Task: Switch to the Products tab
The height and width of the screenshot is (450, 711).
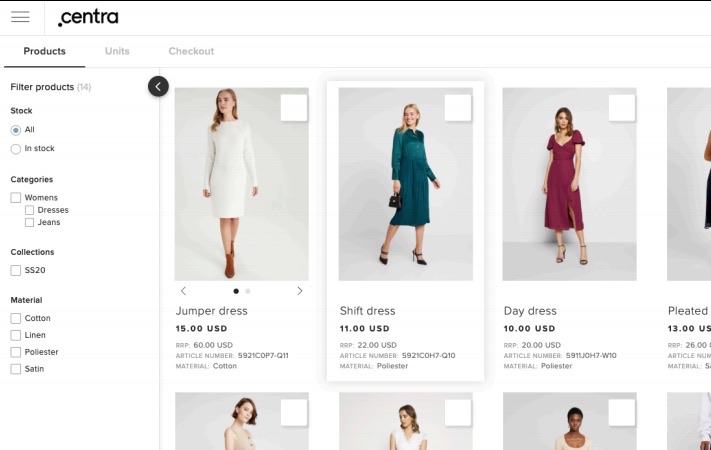Action: pyautogui.click(x=44, y=51)
